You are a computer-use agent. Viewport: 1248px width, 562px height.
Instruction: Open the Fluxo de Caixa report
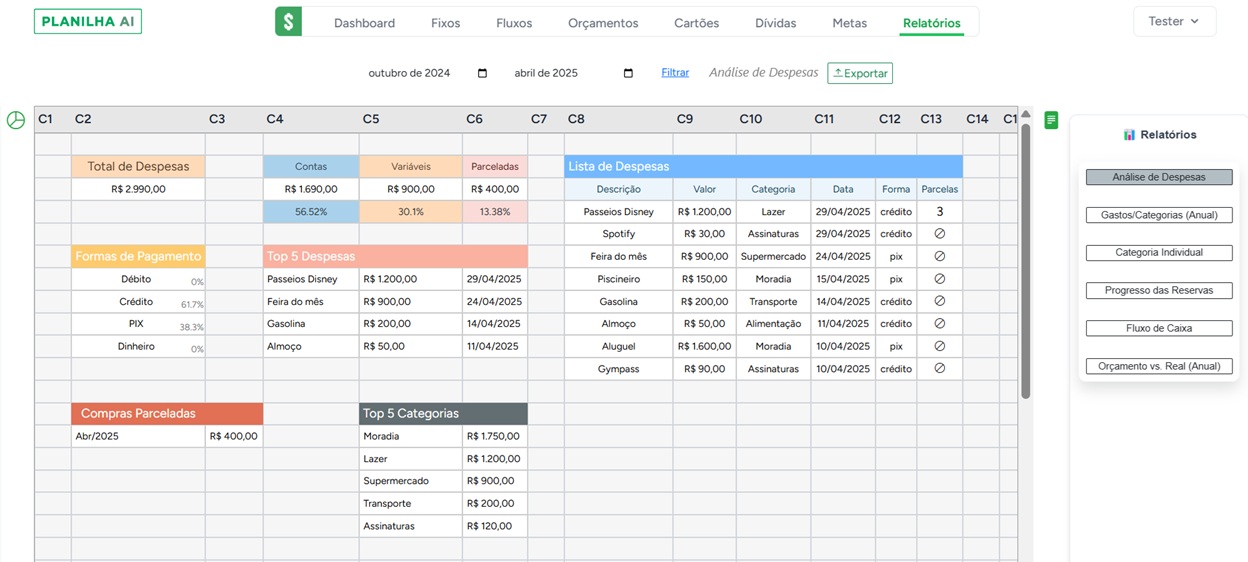(1159, 328)
